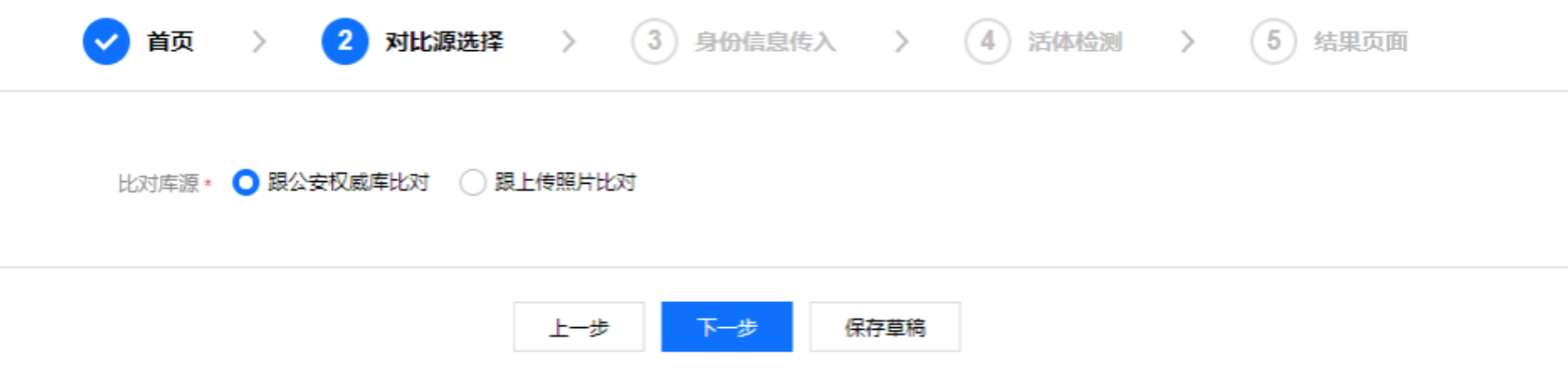This screenshot has height=380, width=1568.
Task: Select 跟公安权威库比对 radio option
Action: pos(246,183)
